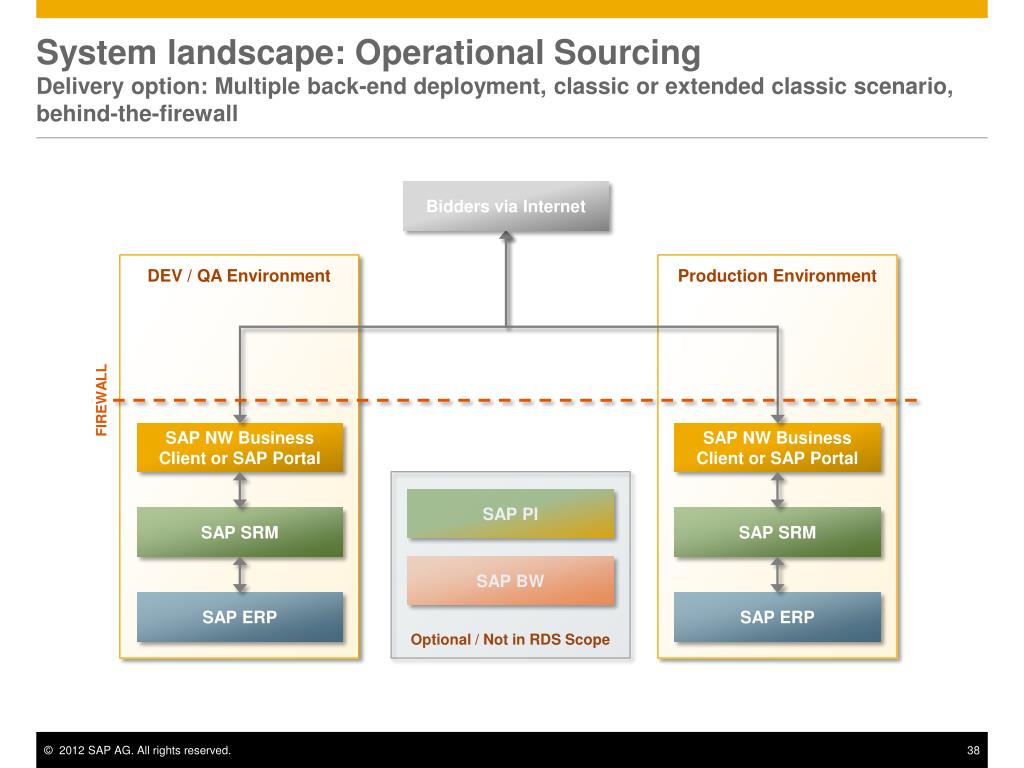Click the Bidders via Internet box
The image size is (1024, 768).
[x=506, y=206]
